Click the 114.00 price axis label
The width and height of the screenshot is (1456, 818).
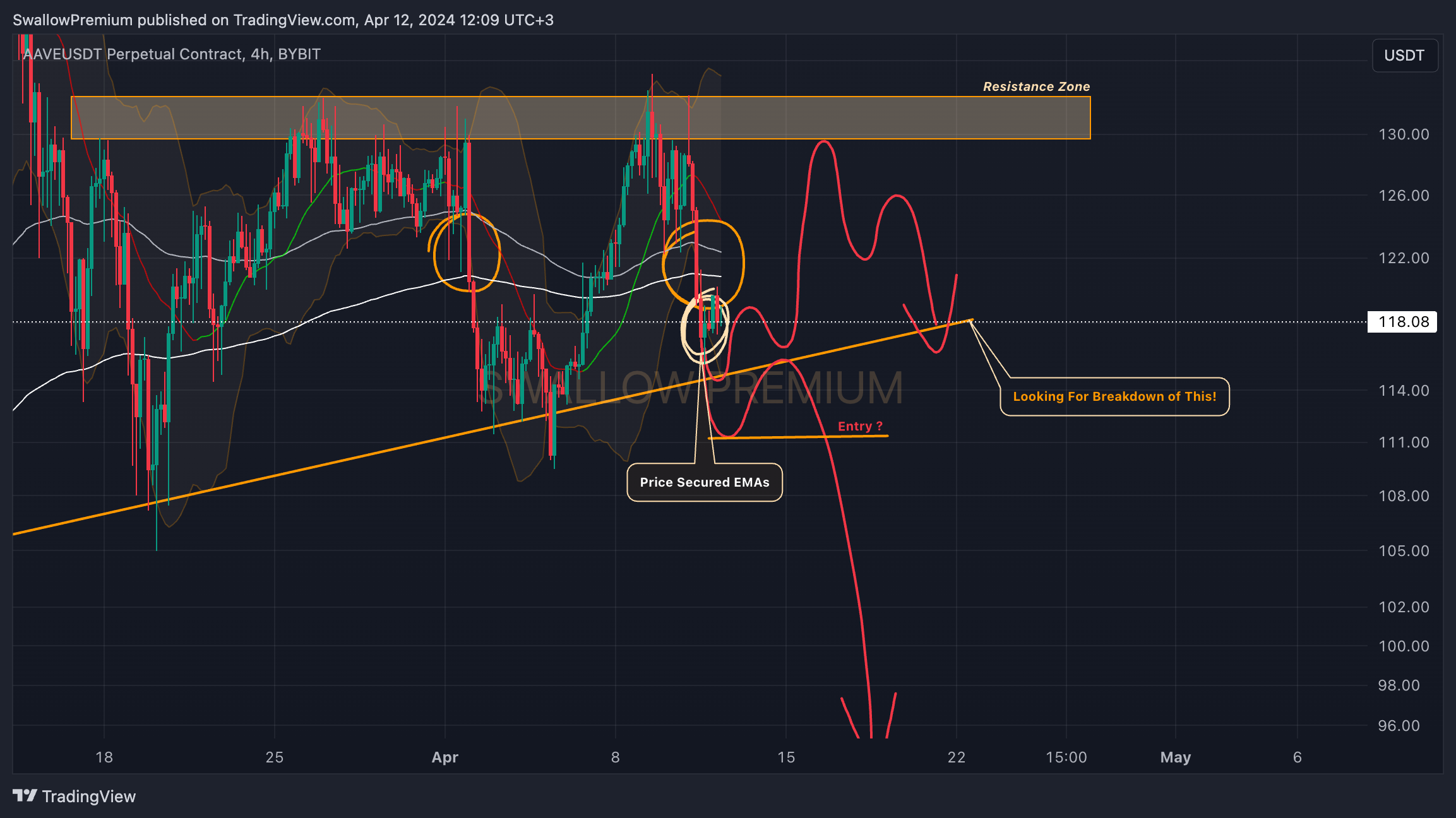pos(1404,391)
